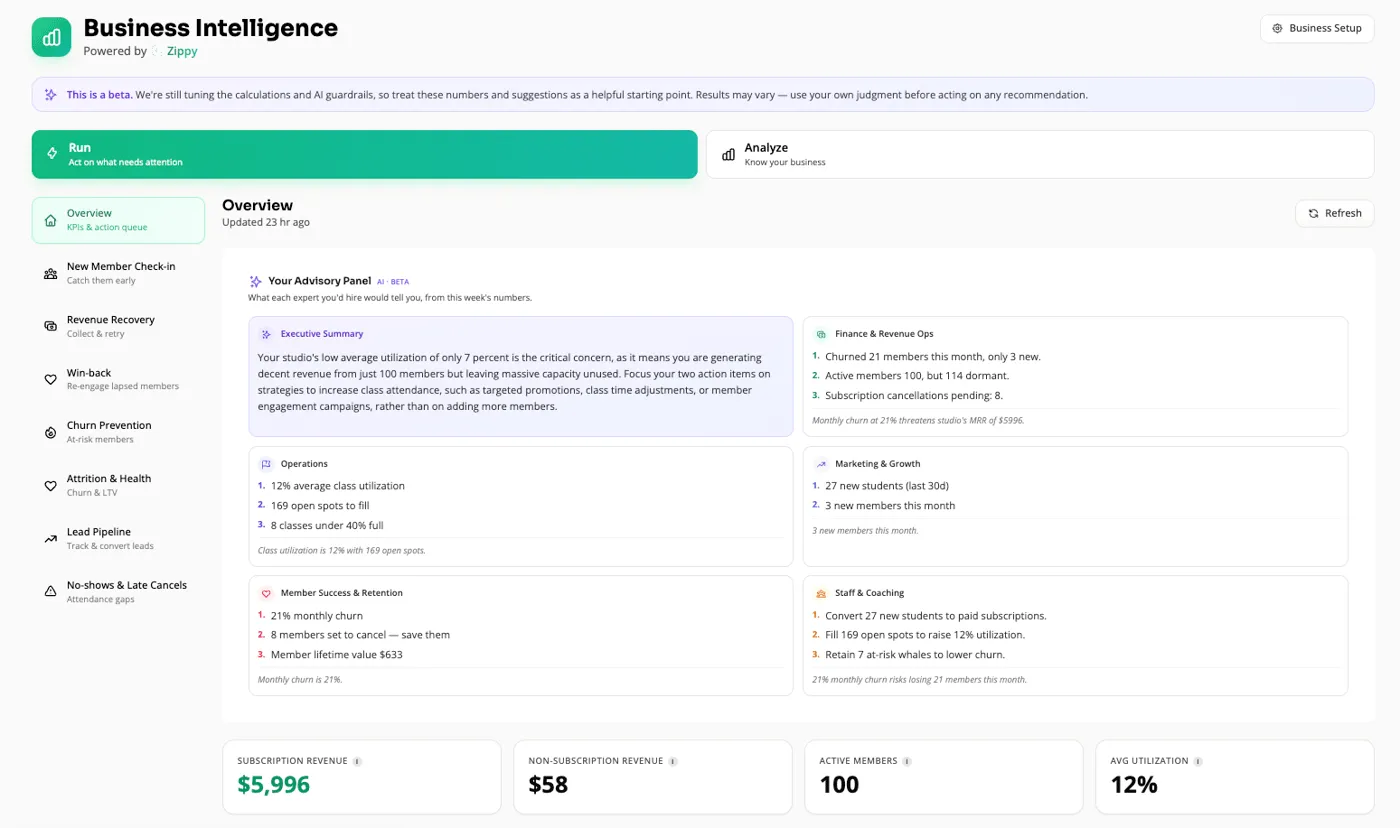Click '8 classes under 40% full'
Screen dimensions: 1400x828
click(327, 526)
